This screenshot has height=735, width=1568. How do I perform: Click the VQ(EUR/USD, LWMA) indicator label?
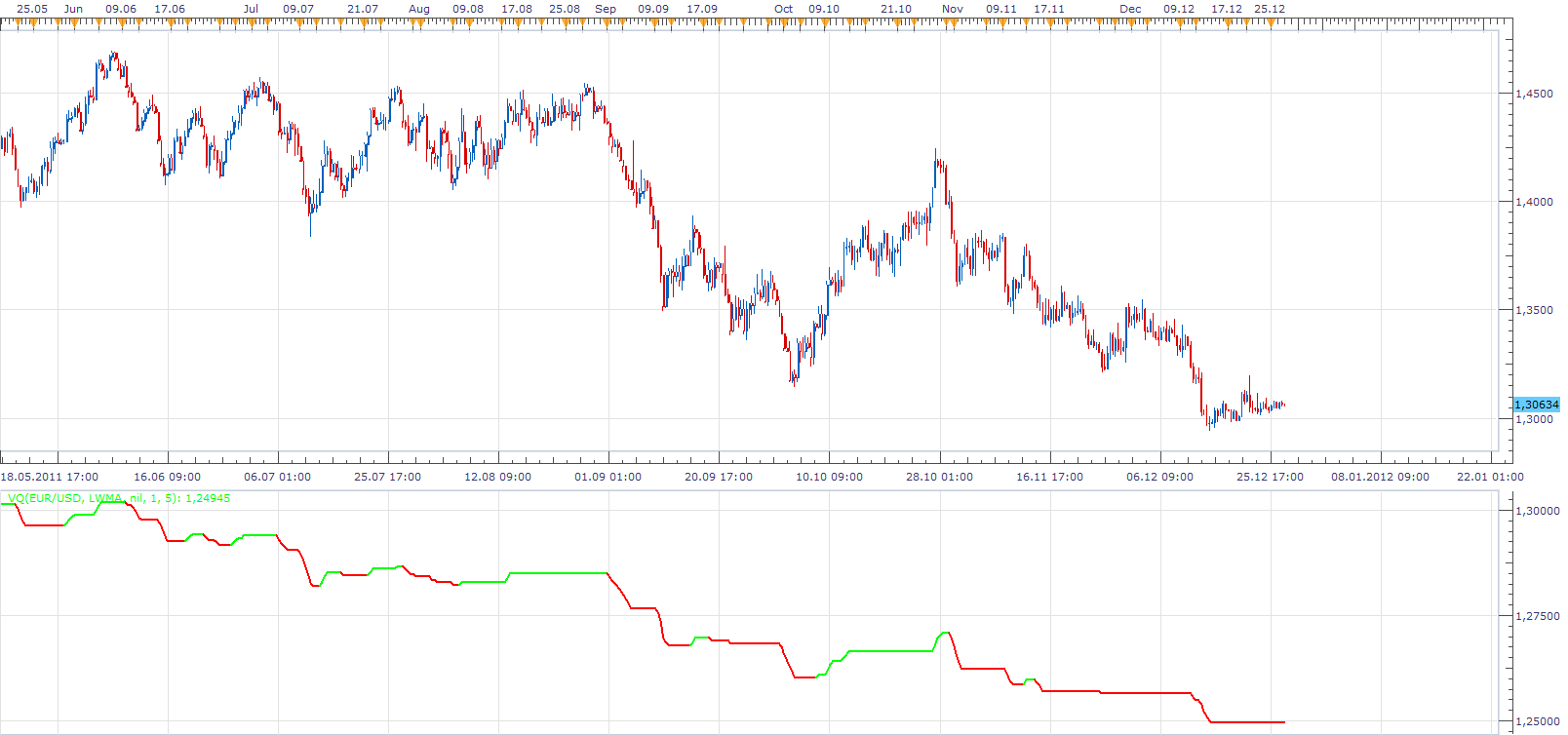tap(119, 498)
